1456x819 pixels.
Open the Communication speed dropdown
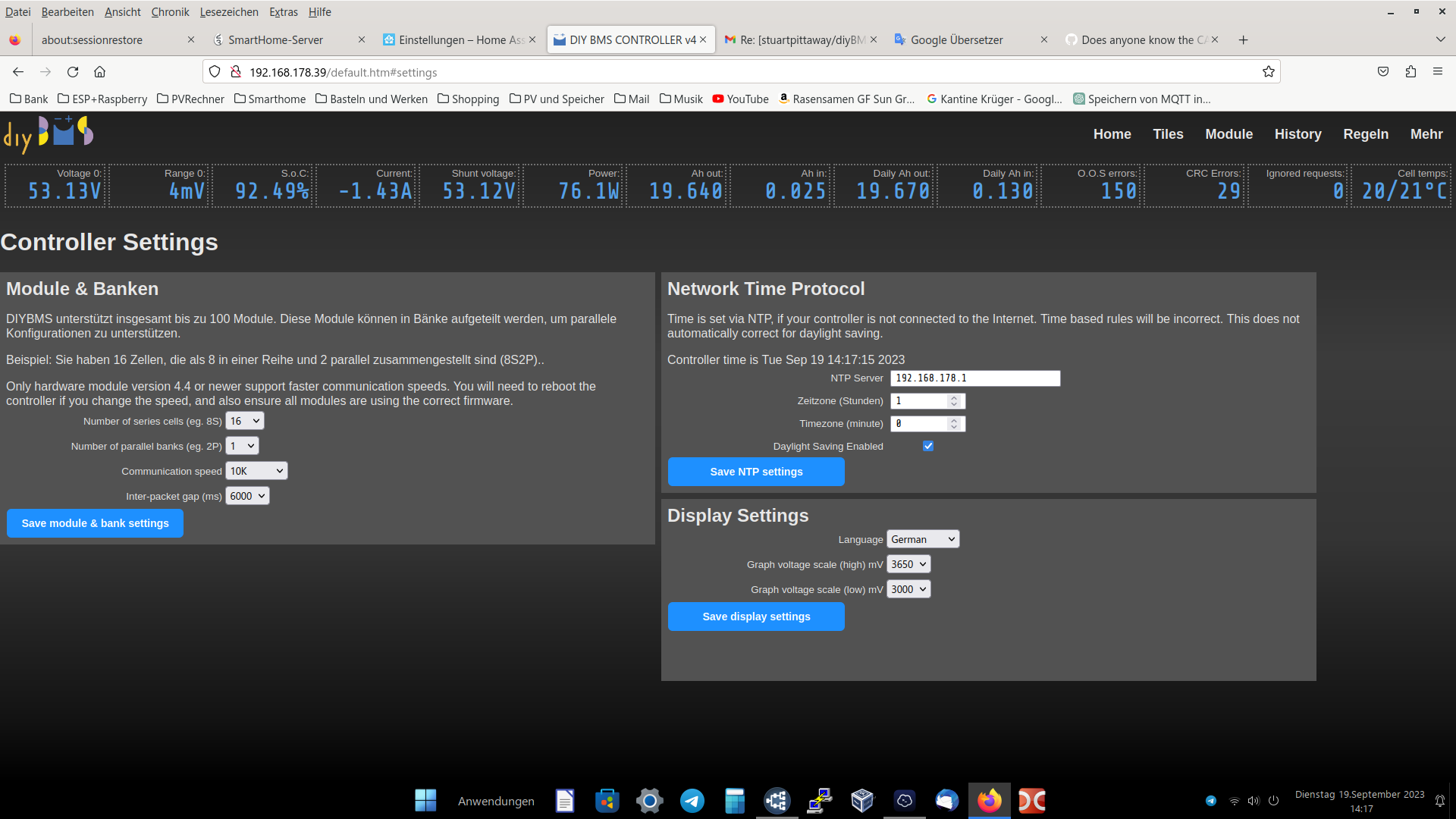[256, 472]
